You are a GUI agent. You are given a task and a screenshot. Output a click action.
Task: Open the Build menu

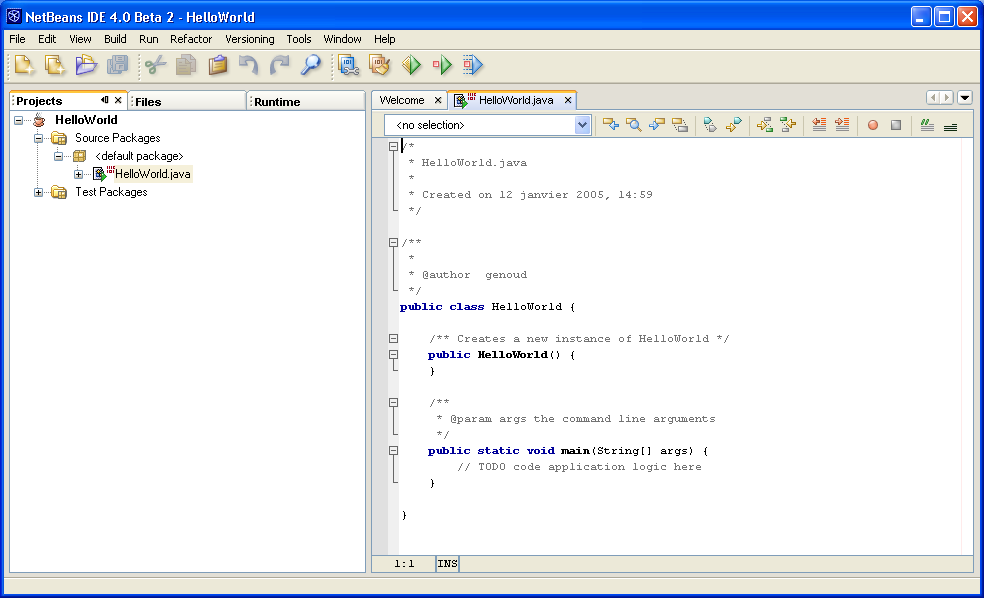tap(115, 39)
